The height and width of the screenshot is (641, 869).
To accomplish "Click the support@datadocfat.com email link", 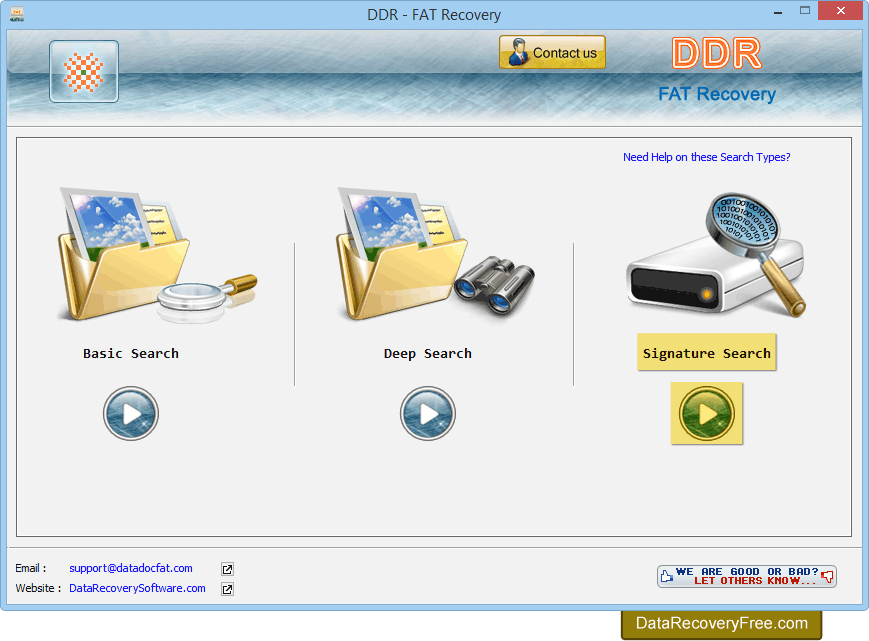I will pyautogui.click(x=131, y=568).
